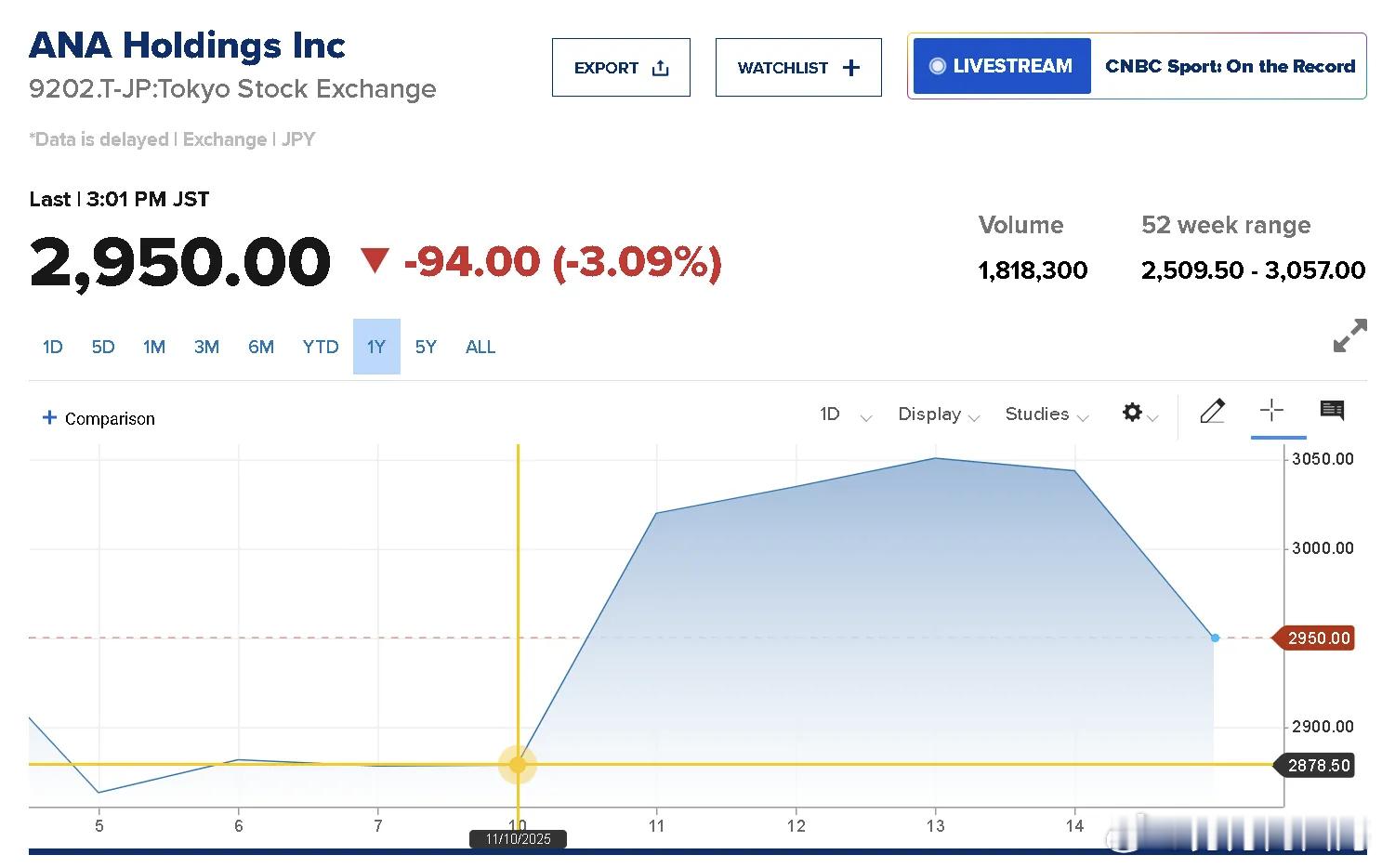Image resolution: width=1382 pixels, height=868 pixels.
Task: Select the 5Y time range tab
Action: [x=426, y=347]
